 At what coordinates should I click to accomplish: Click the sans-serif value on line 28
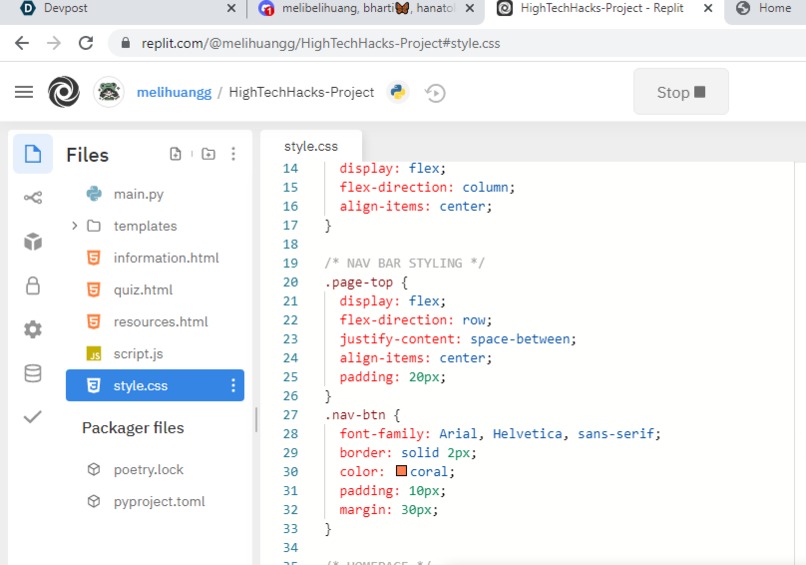616,434
